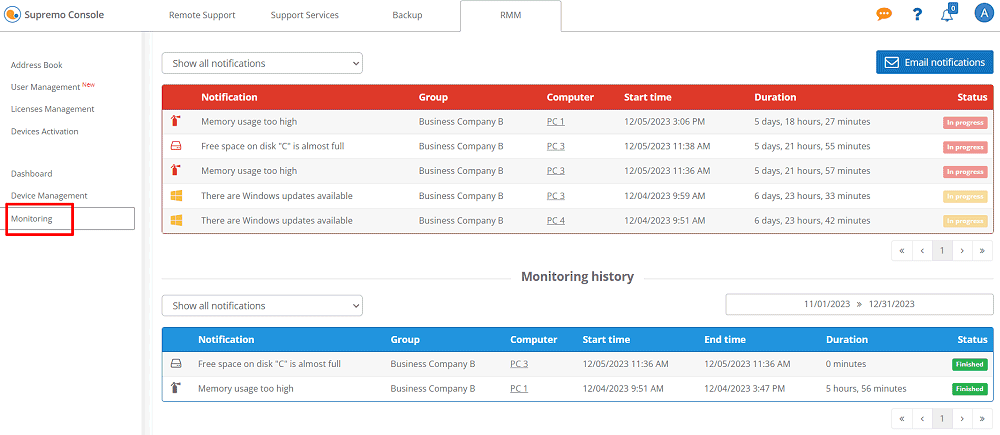Select page 1 in active notifications pager
Screen dimensions: 1000x435
942,251
